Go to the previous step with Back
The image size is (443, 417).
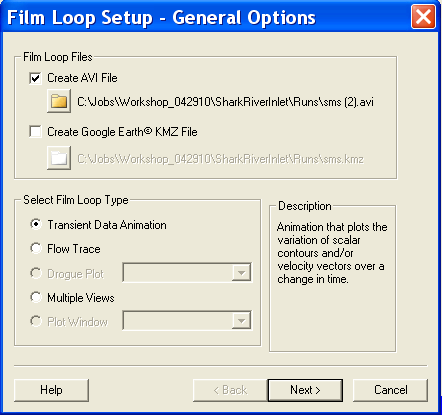[230, 390]
